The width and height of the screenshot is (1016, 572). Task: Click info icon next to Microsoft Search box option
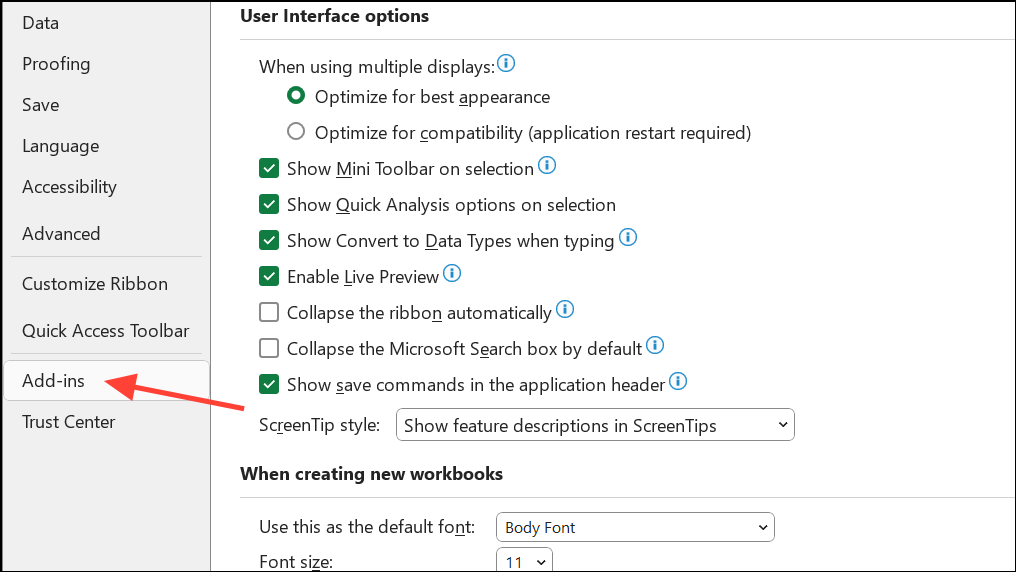point(655,345)
